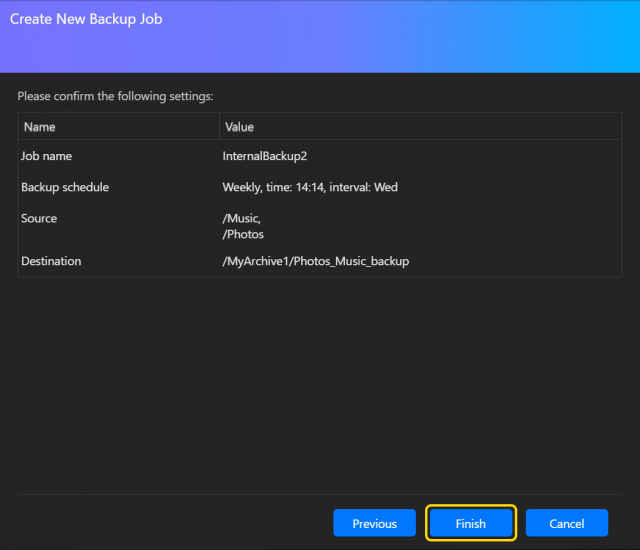
Task: Click the Name column header
Action: pos(40,127)
